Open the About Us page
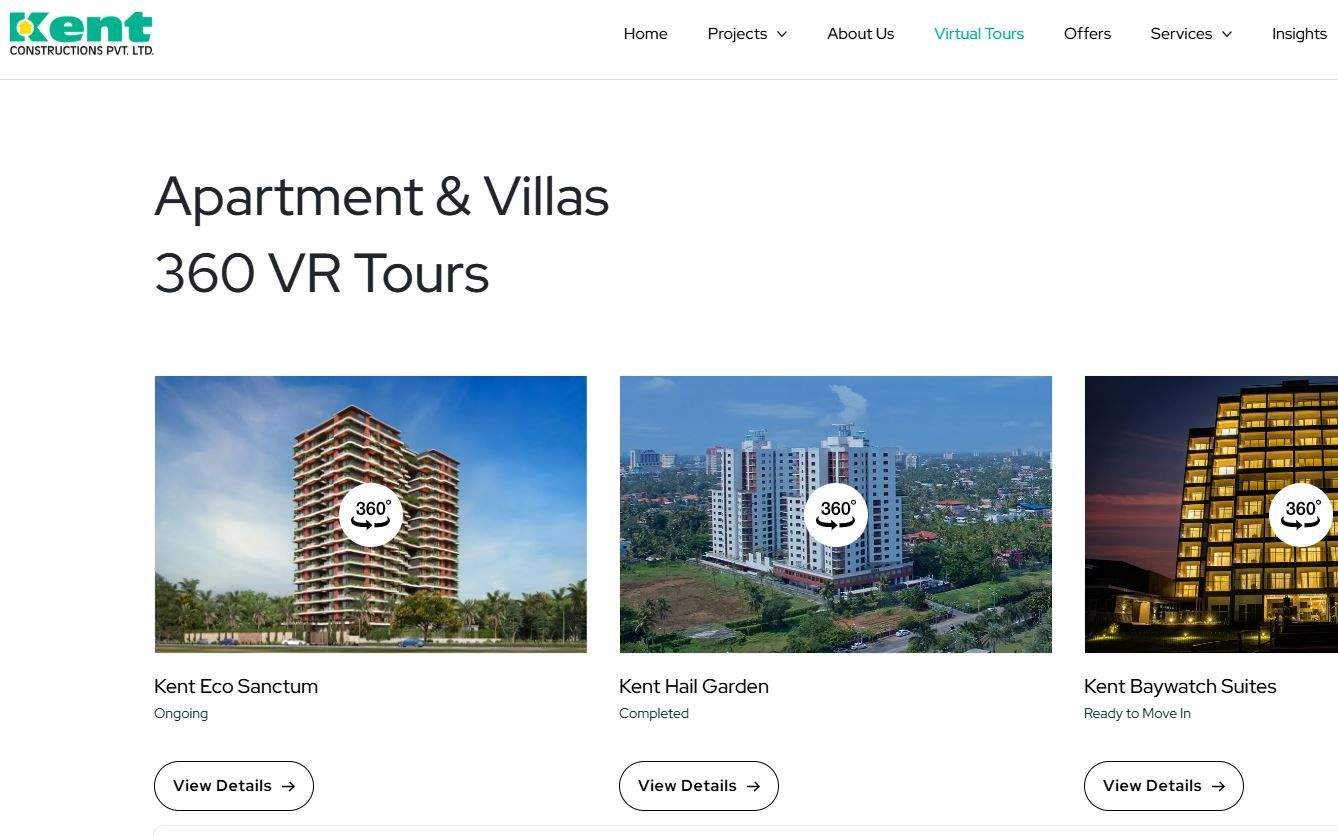 (860, 34)
